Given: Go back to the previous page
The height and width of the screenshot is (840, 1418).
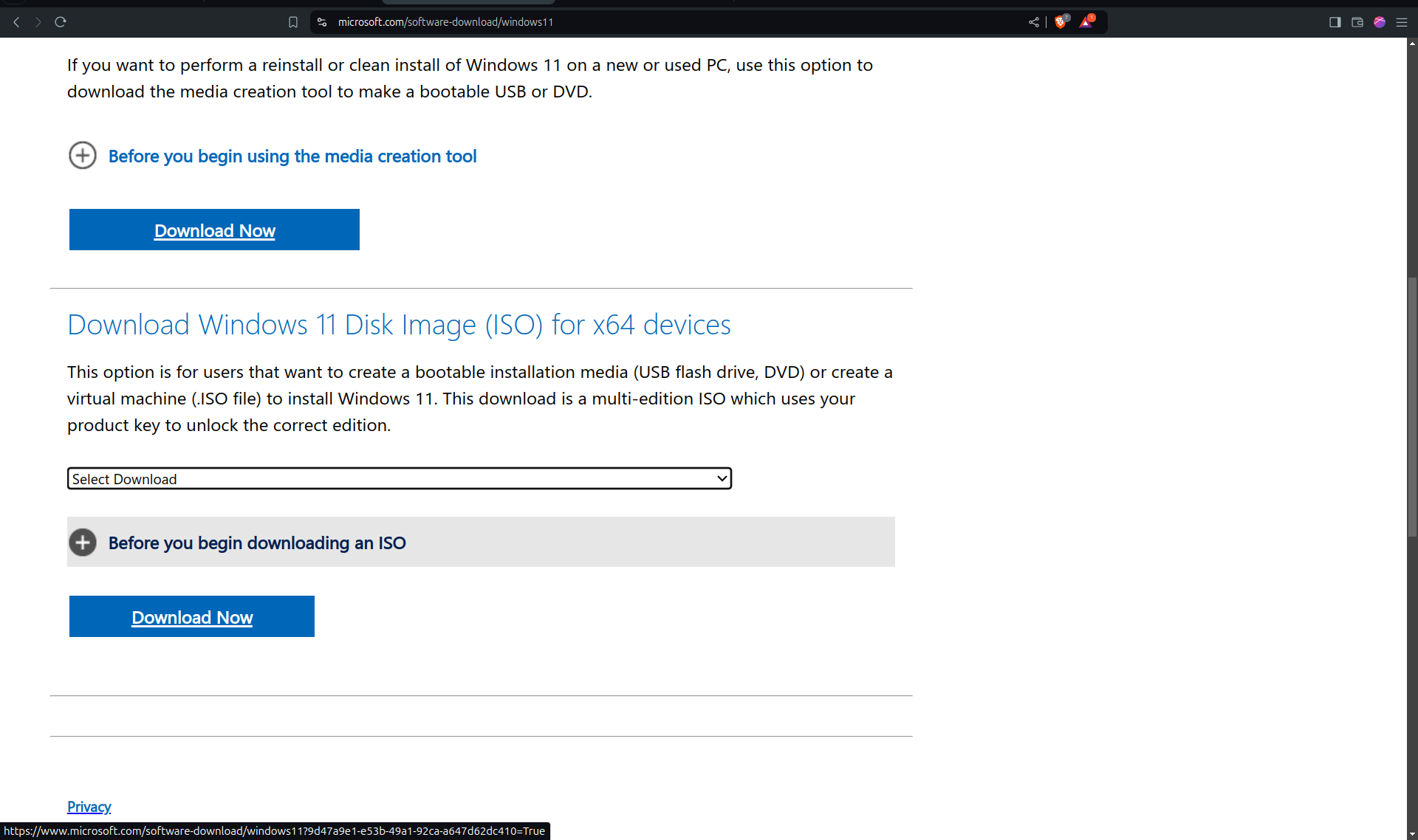Looking at the screenshot, I should tap(16, 22).
